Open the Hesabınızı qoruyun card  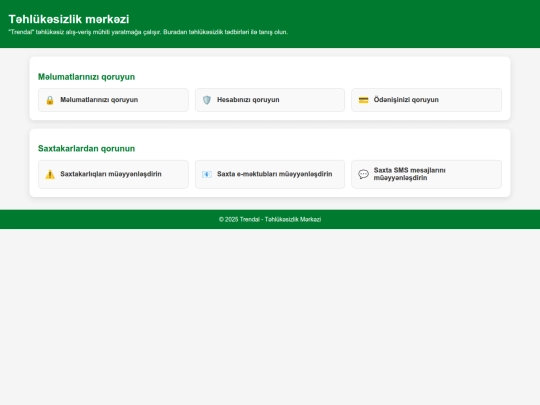coord(270,100)
